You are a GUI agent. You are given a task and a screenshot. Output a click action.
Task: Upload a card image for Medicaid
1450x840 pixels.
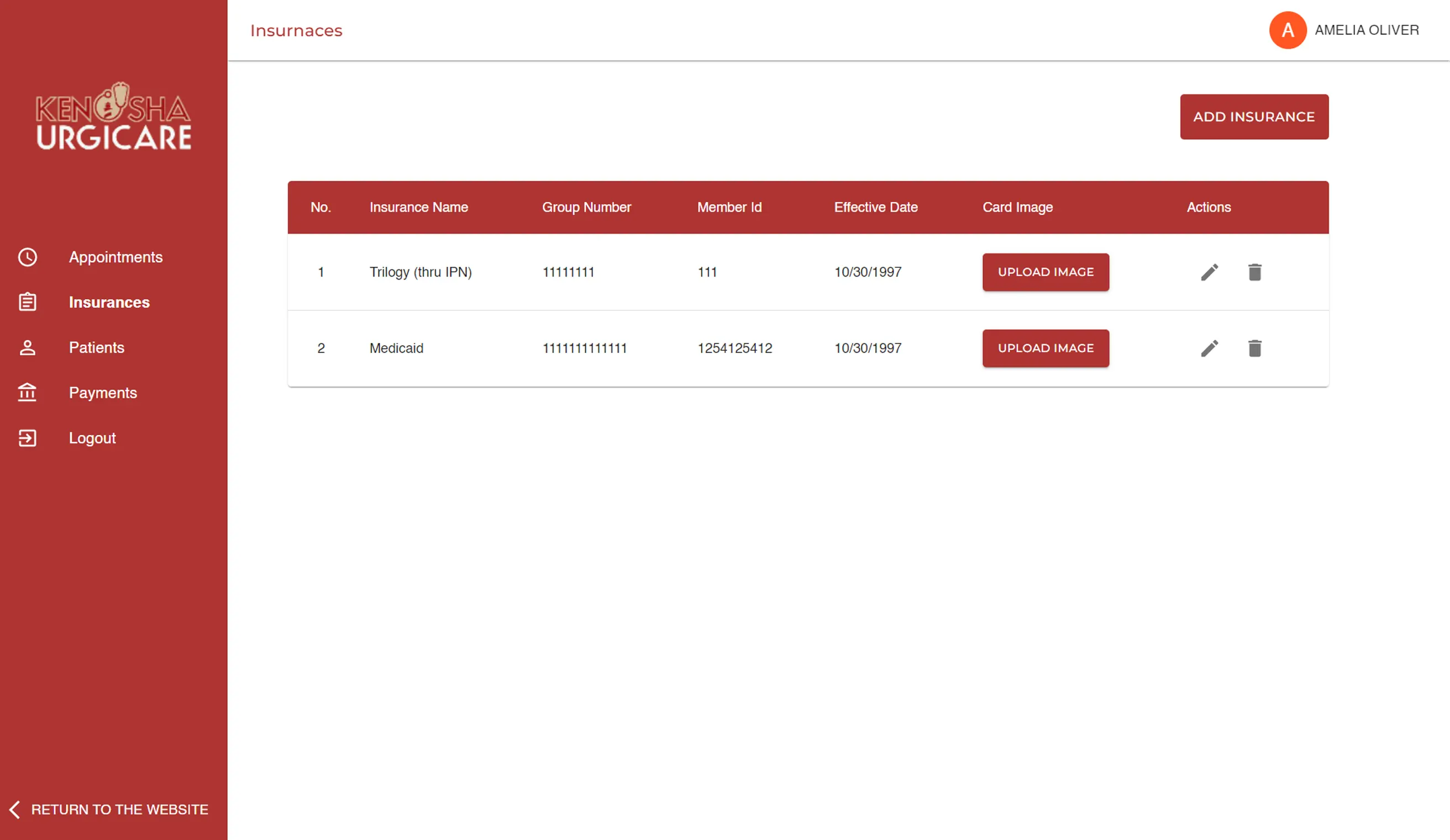pyautogui.click(x=1046, y=348)
